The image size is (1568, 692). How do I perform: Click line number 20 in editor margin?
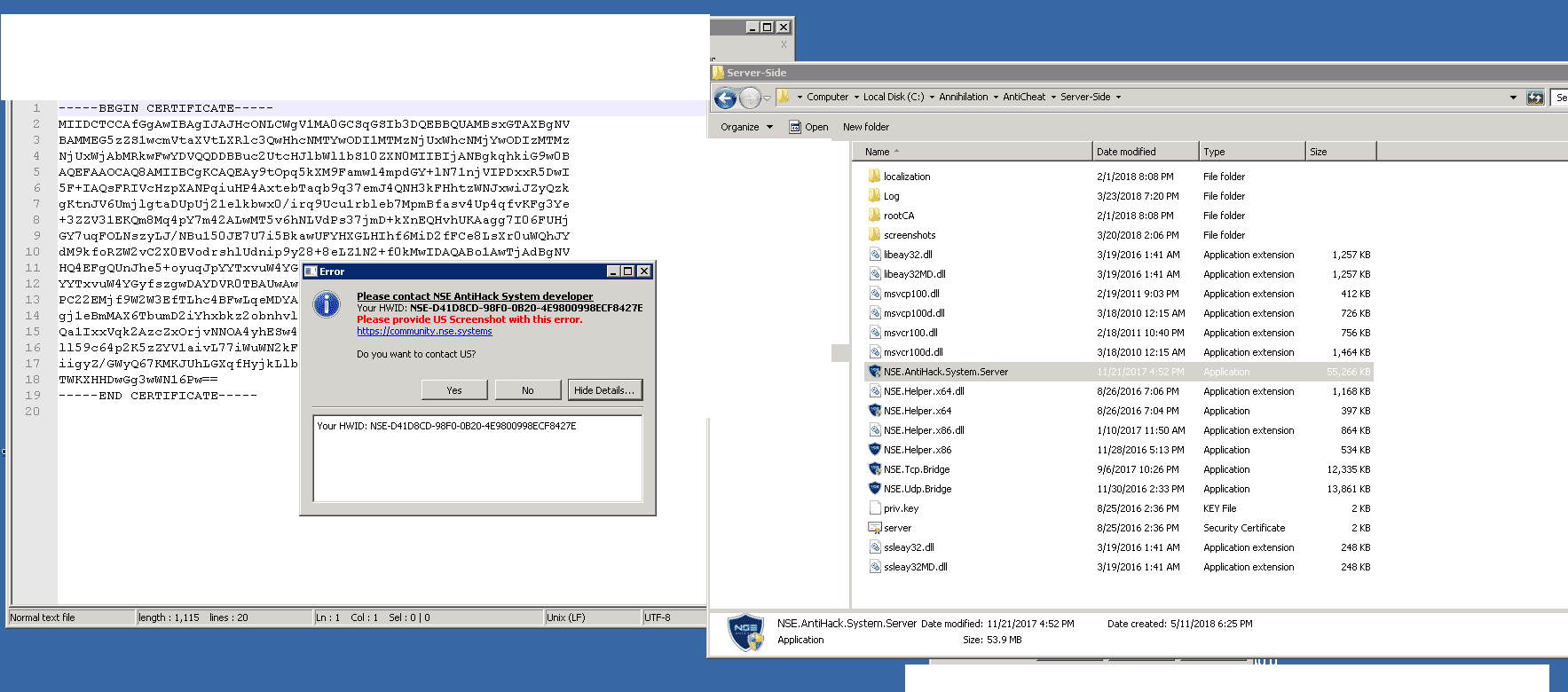point(32,412)
